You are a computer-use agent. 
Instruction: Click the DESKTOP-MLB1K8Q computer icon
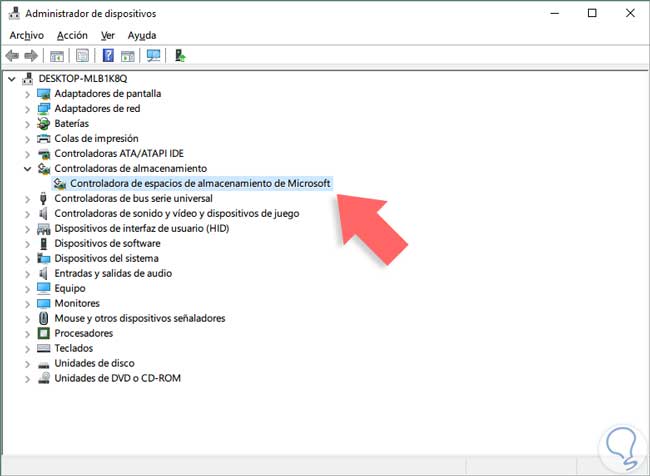tap(28, 78)
